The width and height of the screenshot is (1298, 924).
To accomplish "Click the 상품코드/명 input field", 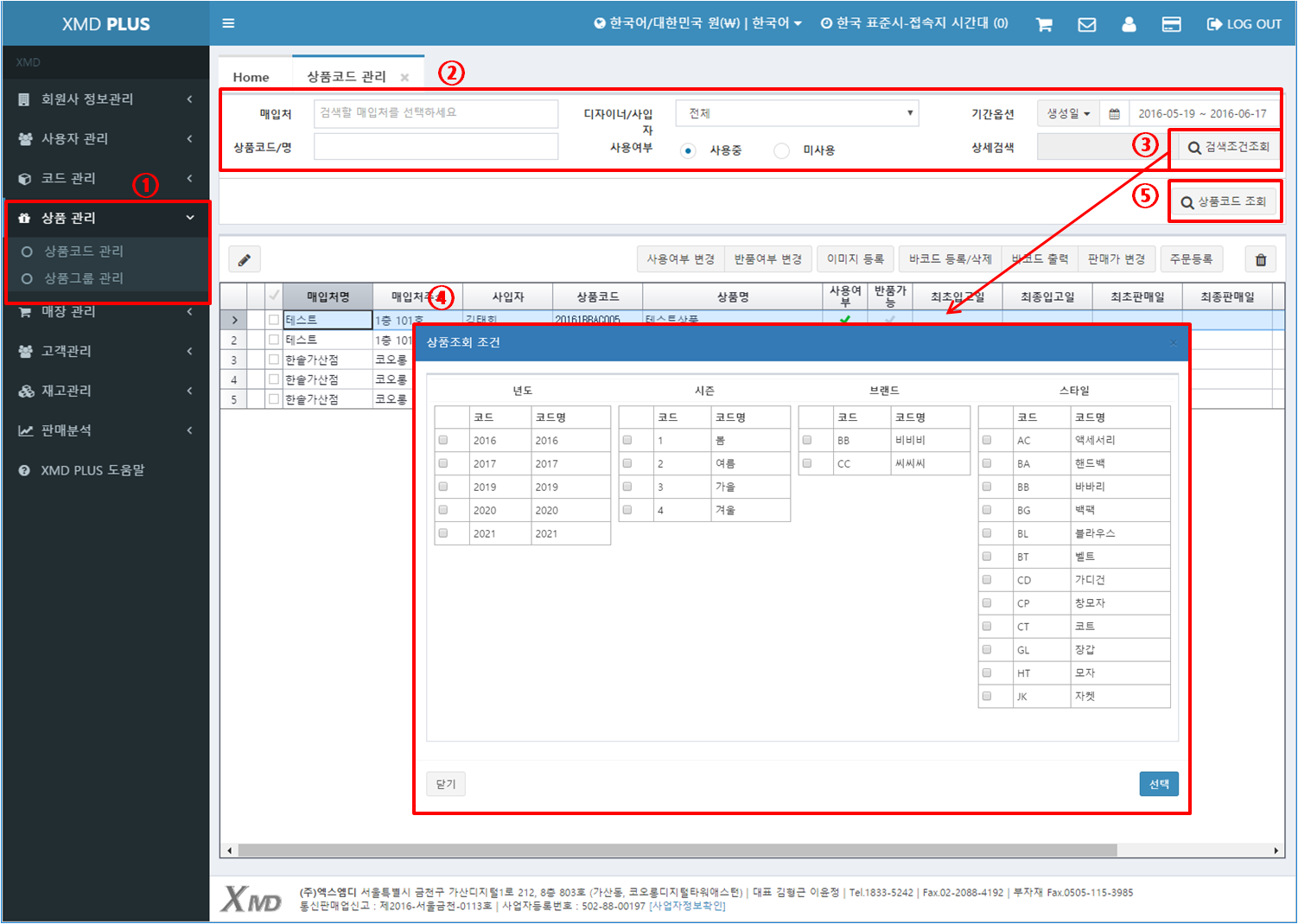I will click(x=436, y=147).
